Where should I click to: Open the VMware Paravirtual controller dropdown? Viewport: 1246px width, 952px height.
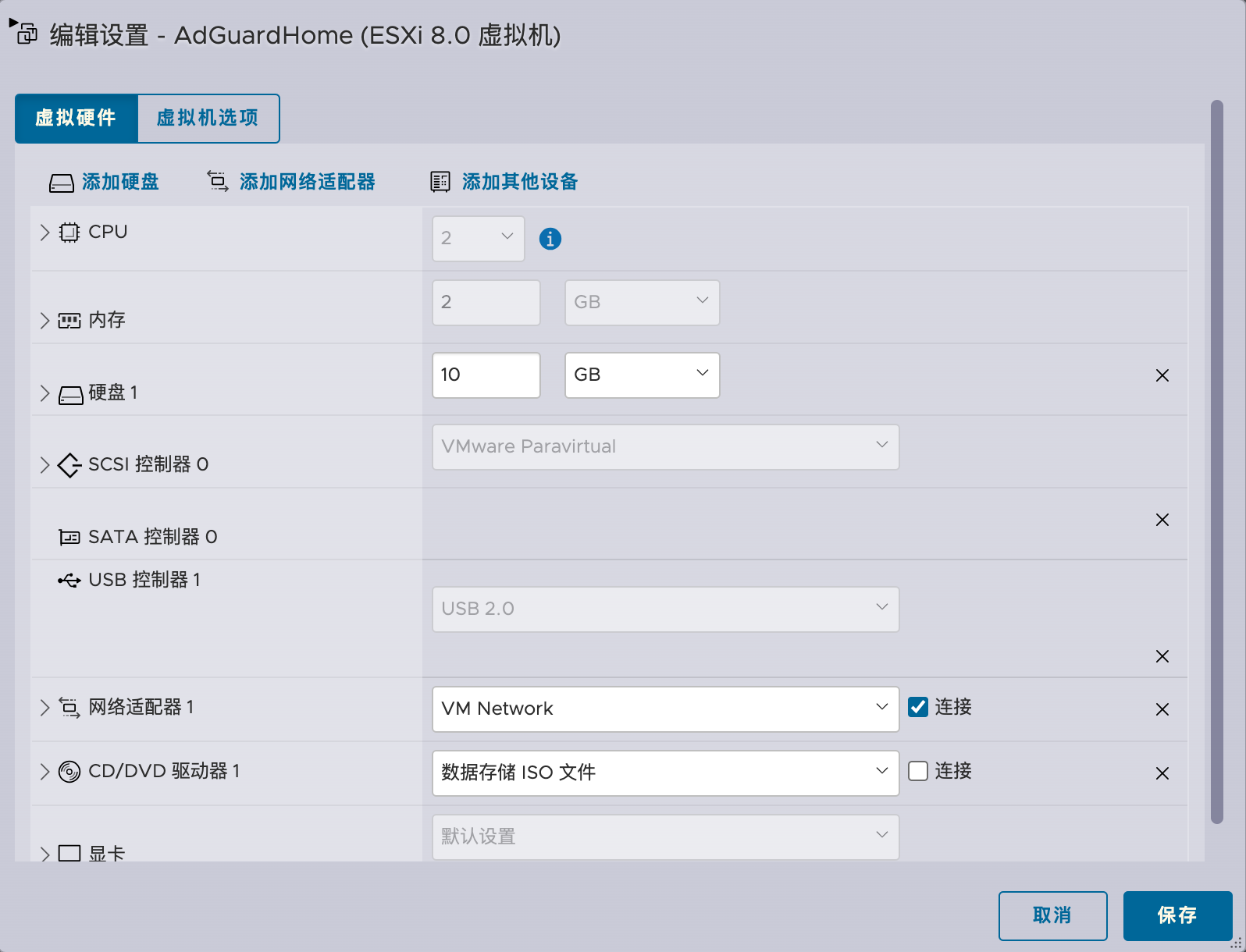[x=666, y=447]
